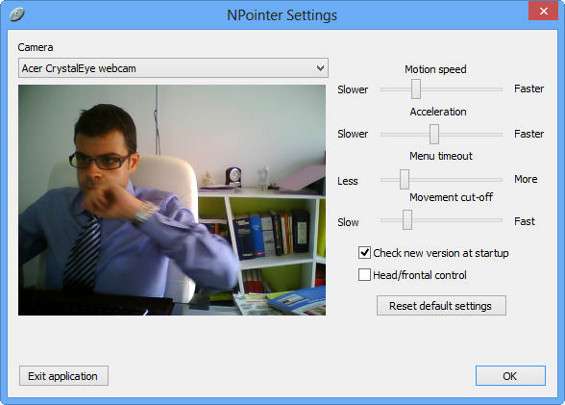Image resolution: width=565 pixels, height=405 pixels.
Task: Click the NPointer Settings title bar
Action: pos(282,15)
